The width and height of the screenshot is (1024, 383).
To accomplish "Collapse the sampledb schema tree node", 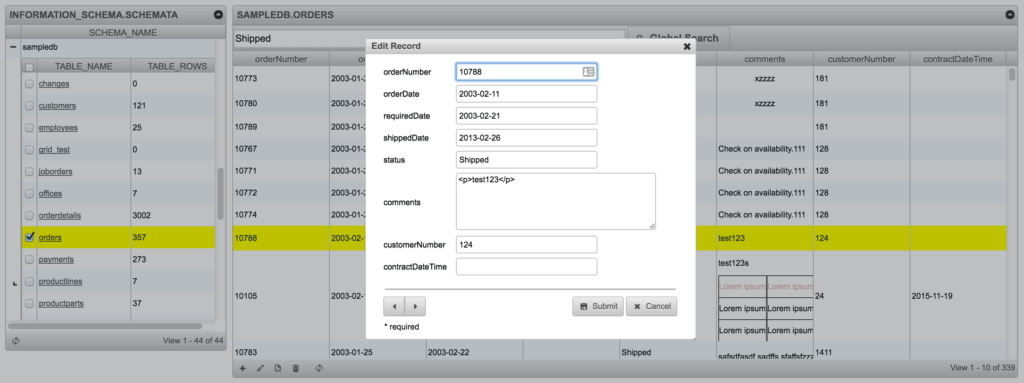I will pyautogui.click(x=13, y=48).
